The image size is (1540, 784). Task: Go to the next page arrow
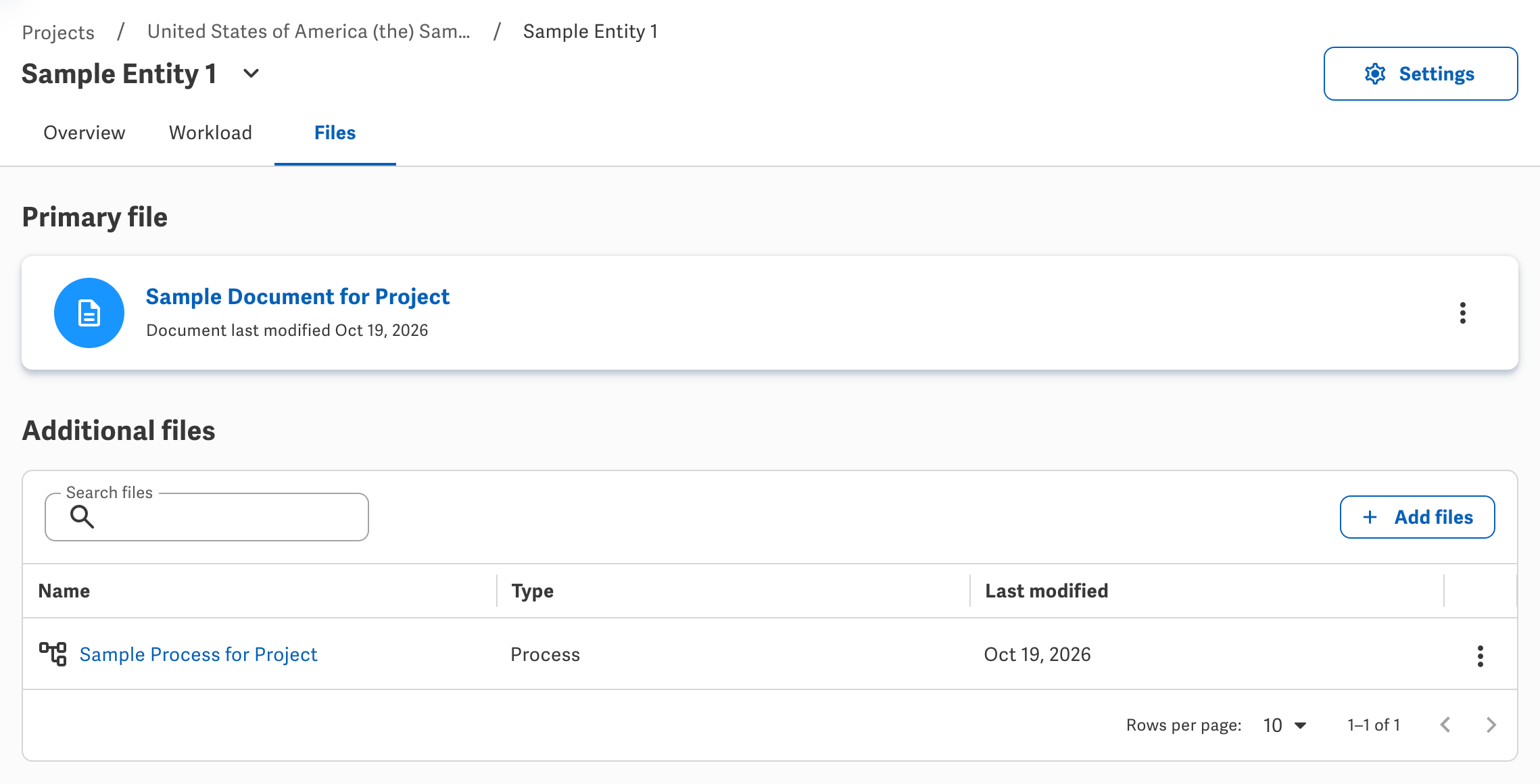tap(1491, 725)
